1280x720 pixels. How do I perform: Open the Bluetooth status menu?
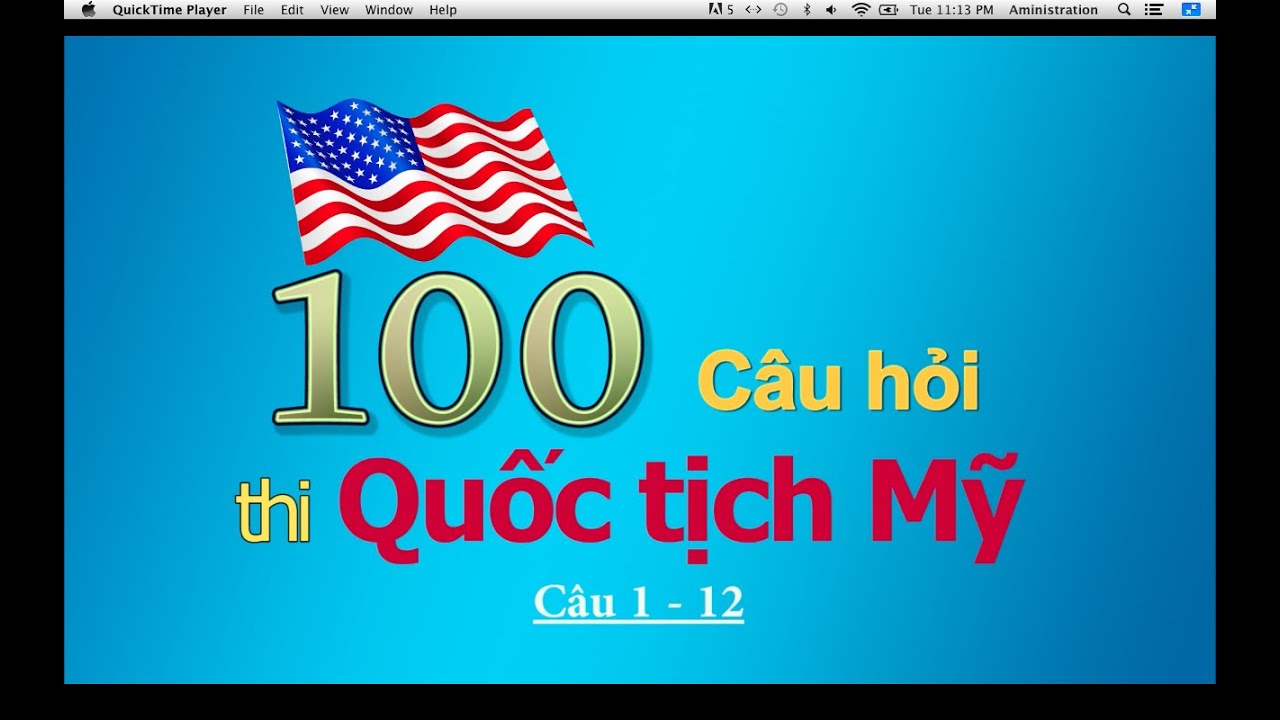tap(807, 10)
